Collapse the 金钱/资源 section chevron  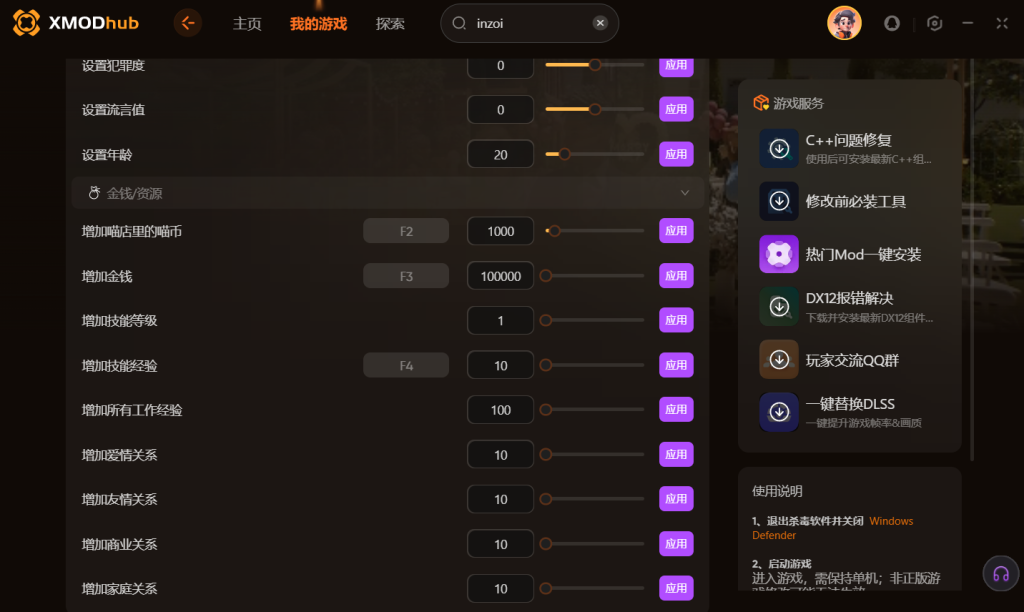tap(684, 193)
